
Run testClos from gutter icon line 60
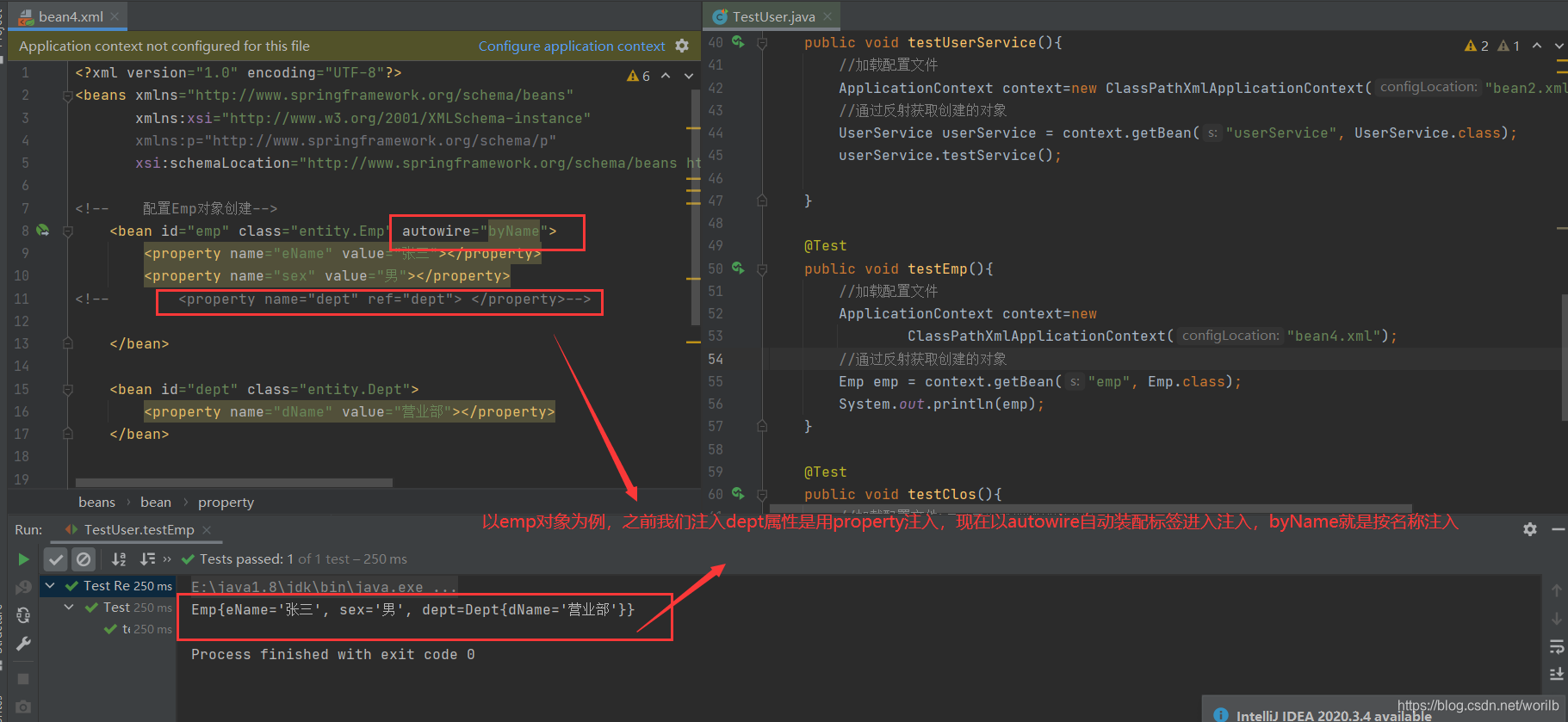pyautogui.click(x=738, y=493)
